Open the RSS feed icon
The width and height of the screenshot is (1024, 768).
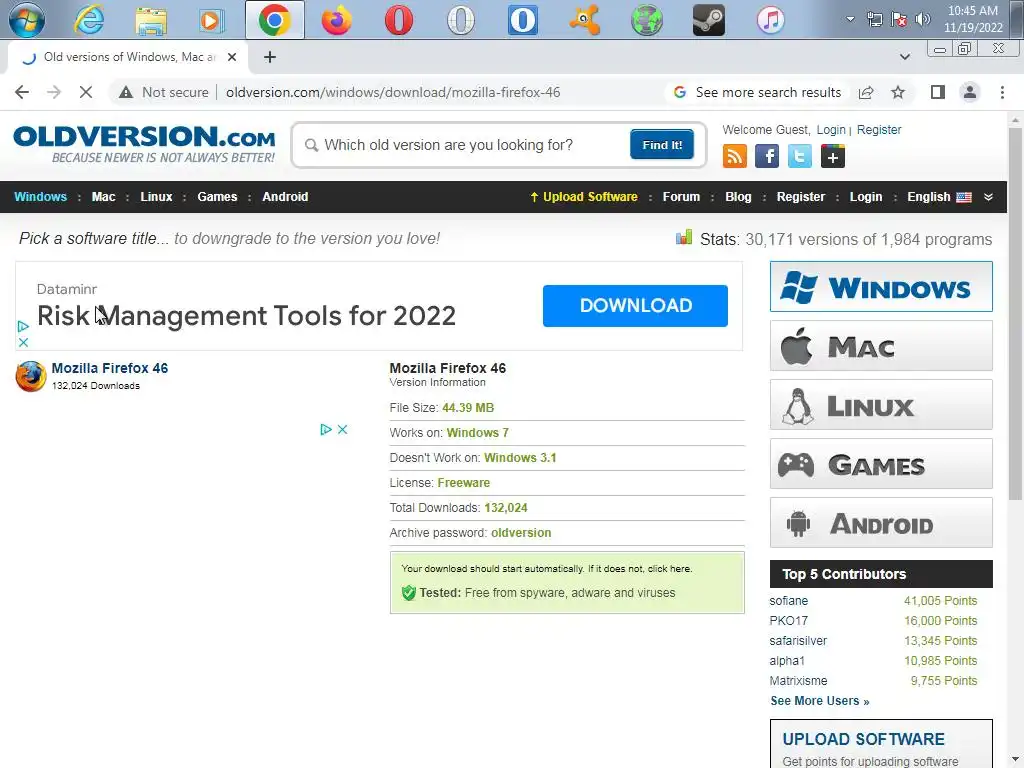coord(735,156)
